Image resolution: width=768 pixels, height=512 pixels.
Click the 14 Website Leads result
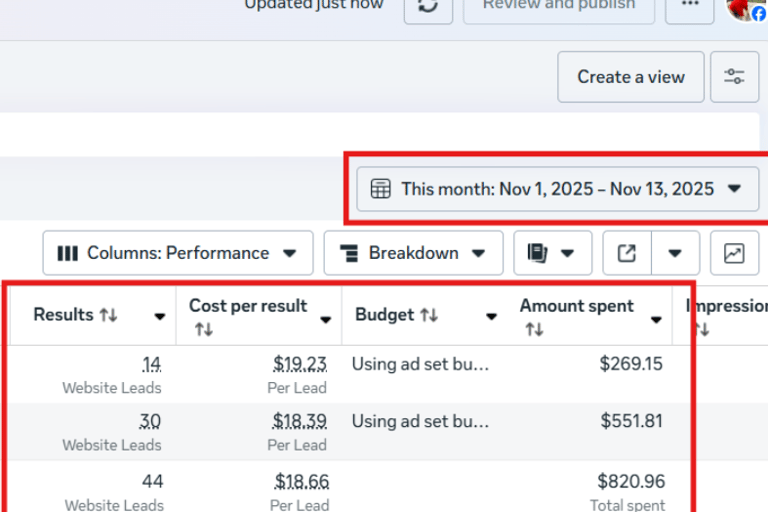pyautogui.click(x=151, y=364)
